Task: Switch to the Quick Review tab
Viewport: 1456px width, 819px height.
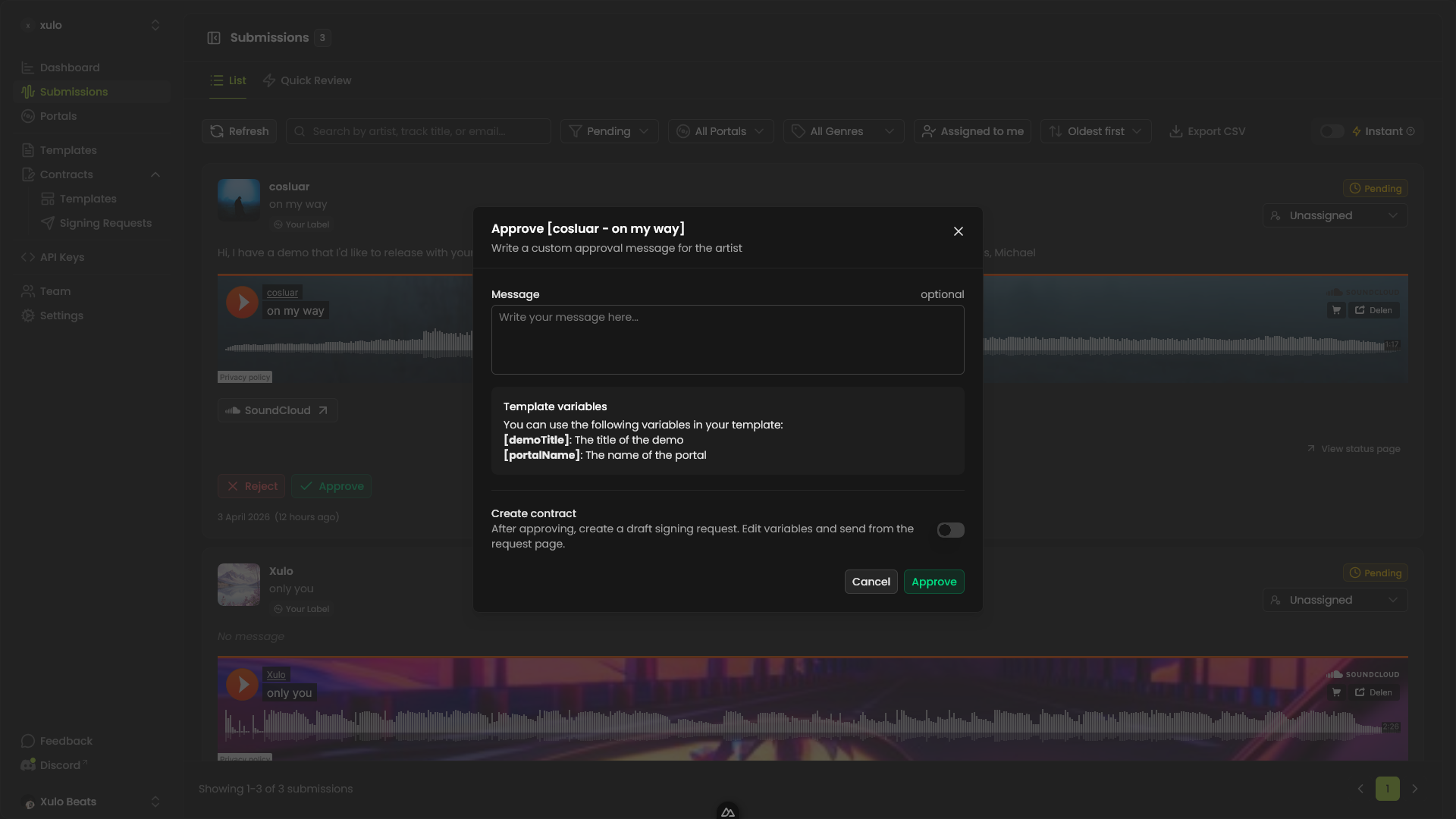Action: [306, 80]
